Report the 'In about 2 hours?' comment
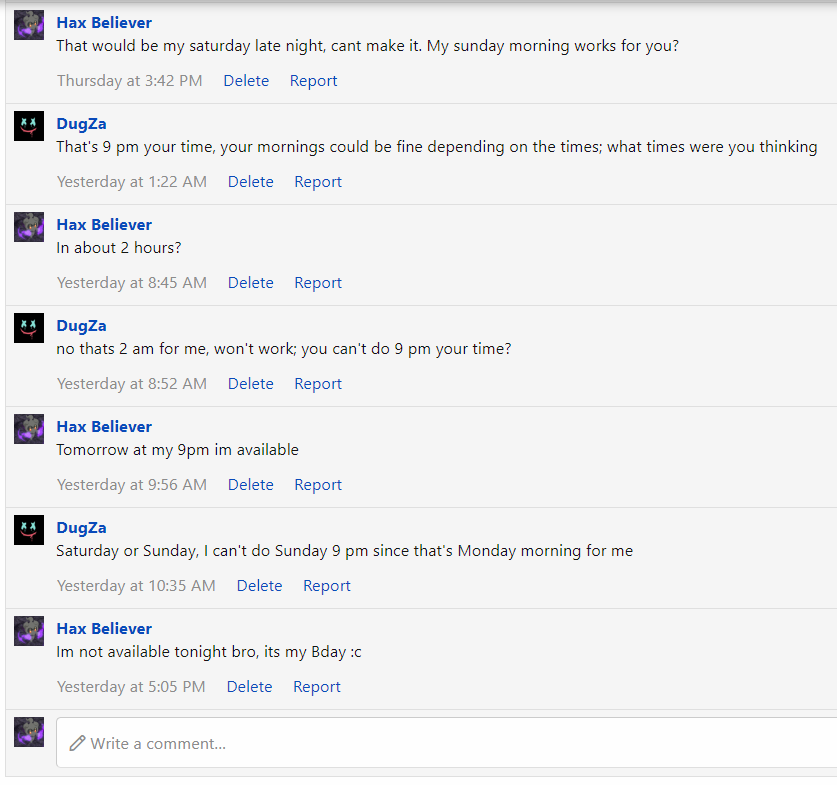The image size is (837, 785). (318, 282)
